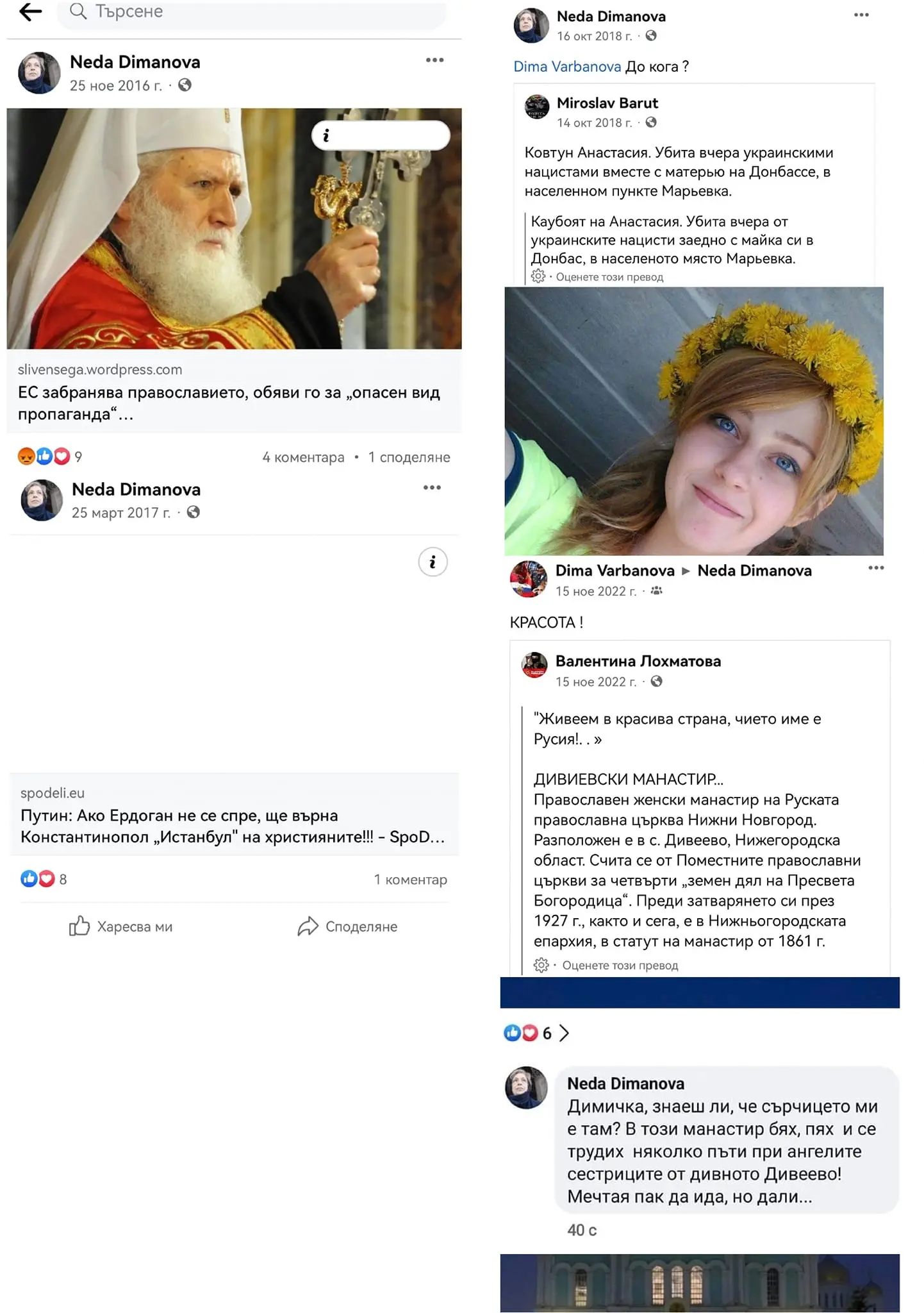
Task: Tap the back arrow icon
Action: pyautogui.click(x=30, y=12)
